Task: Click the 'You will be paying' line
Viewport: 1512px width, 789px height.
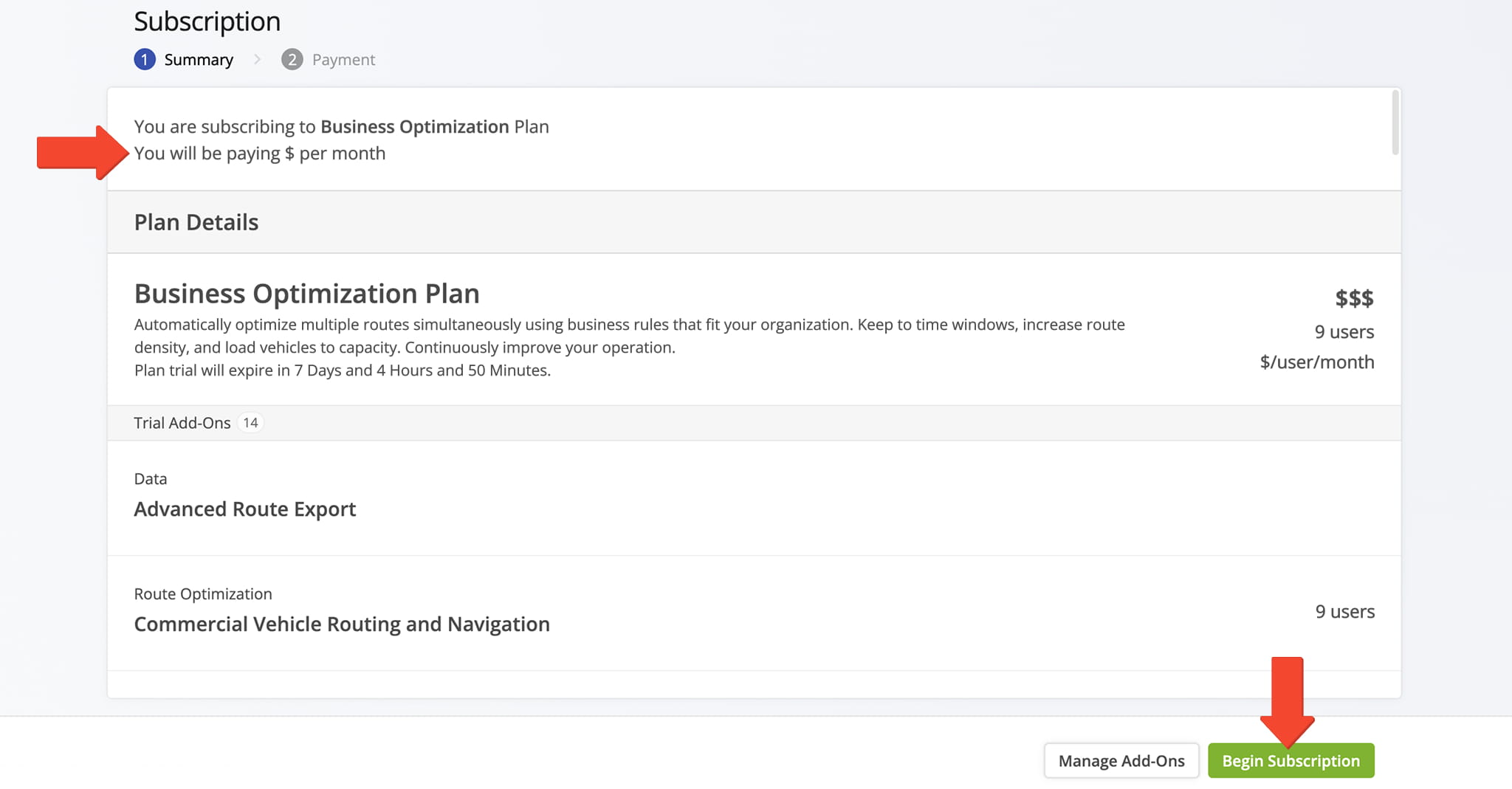Action: point(259,154)
